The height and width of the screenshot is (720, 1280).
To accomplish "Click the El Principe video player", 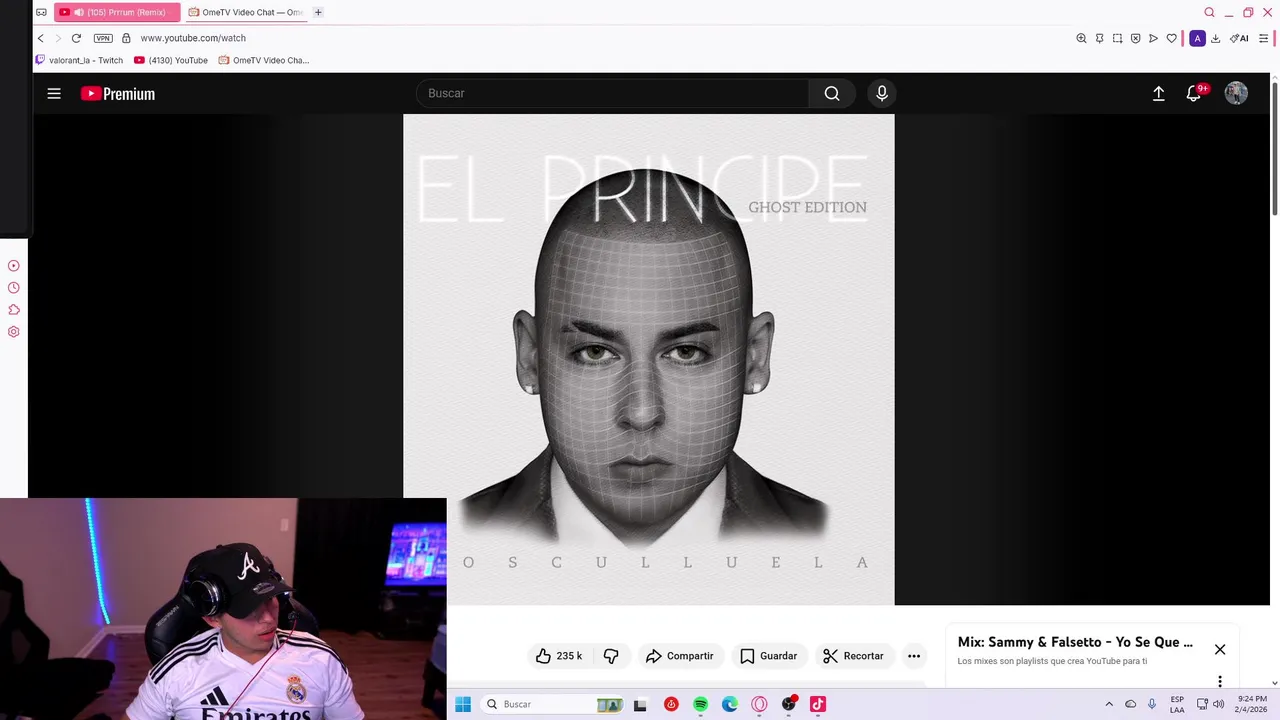I will pyautogui.click(x=648, y=359).
